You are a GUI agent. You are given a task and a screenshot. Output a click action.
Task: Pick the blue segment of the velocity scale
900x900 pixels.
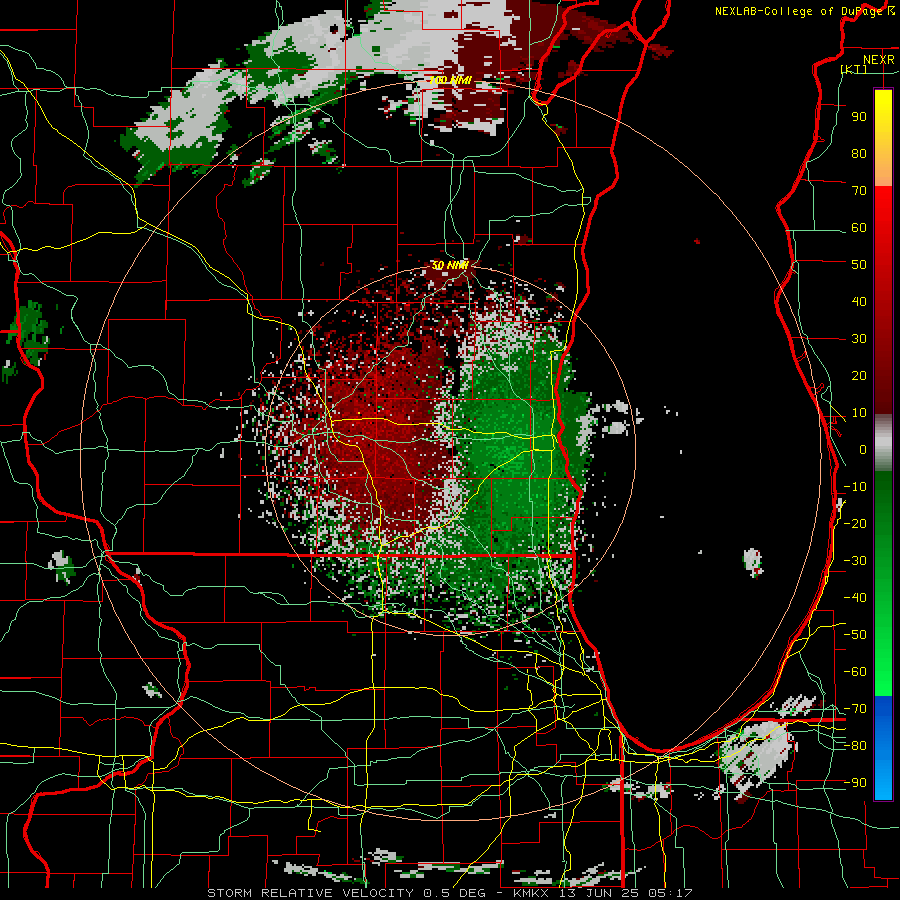[x=883, y=748]
